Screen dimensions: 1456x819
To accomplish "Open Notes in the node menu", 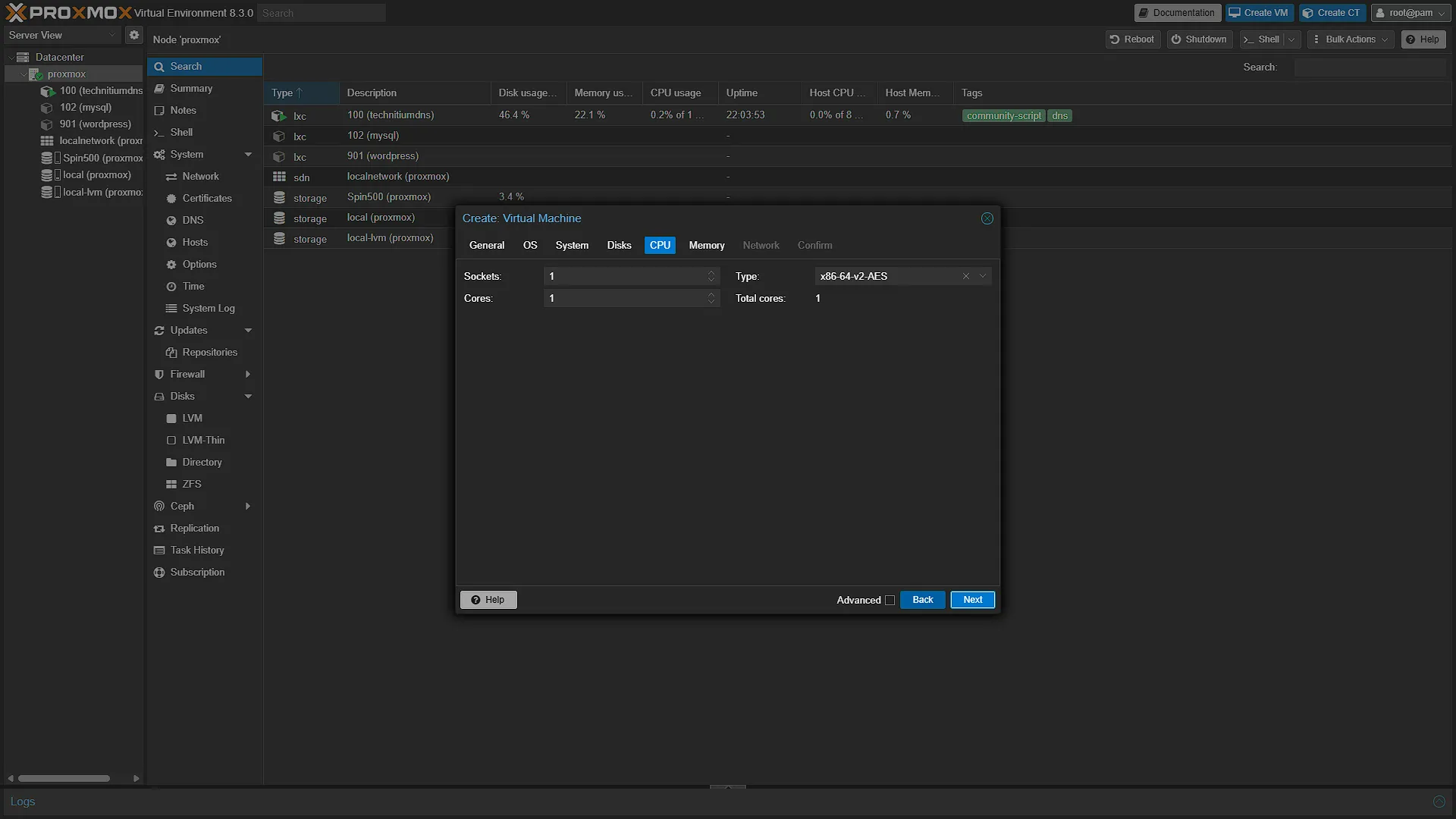I will [x=205, y=111].
